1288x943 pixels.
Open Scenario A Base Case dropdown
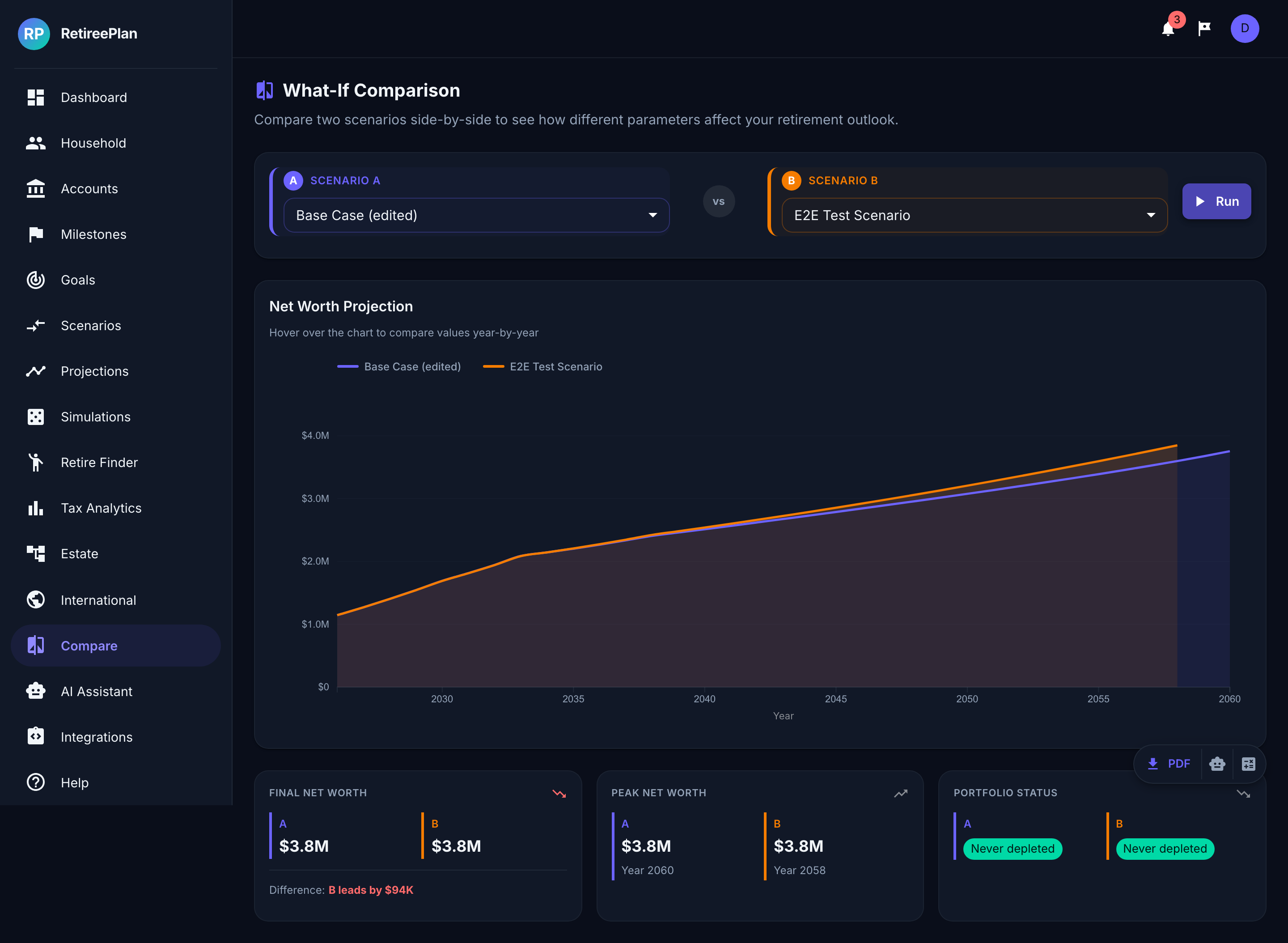(x=476, y=215)
